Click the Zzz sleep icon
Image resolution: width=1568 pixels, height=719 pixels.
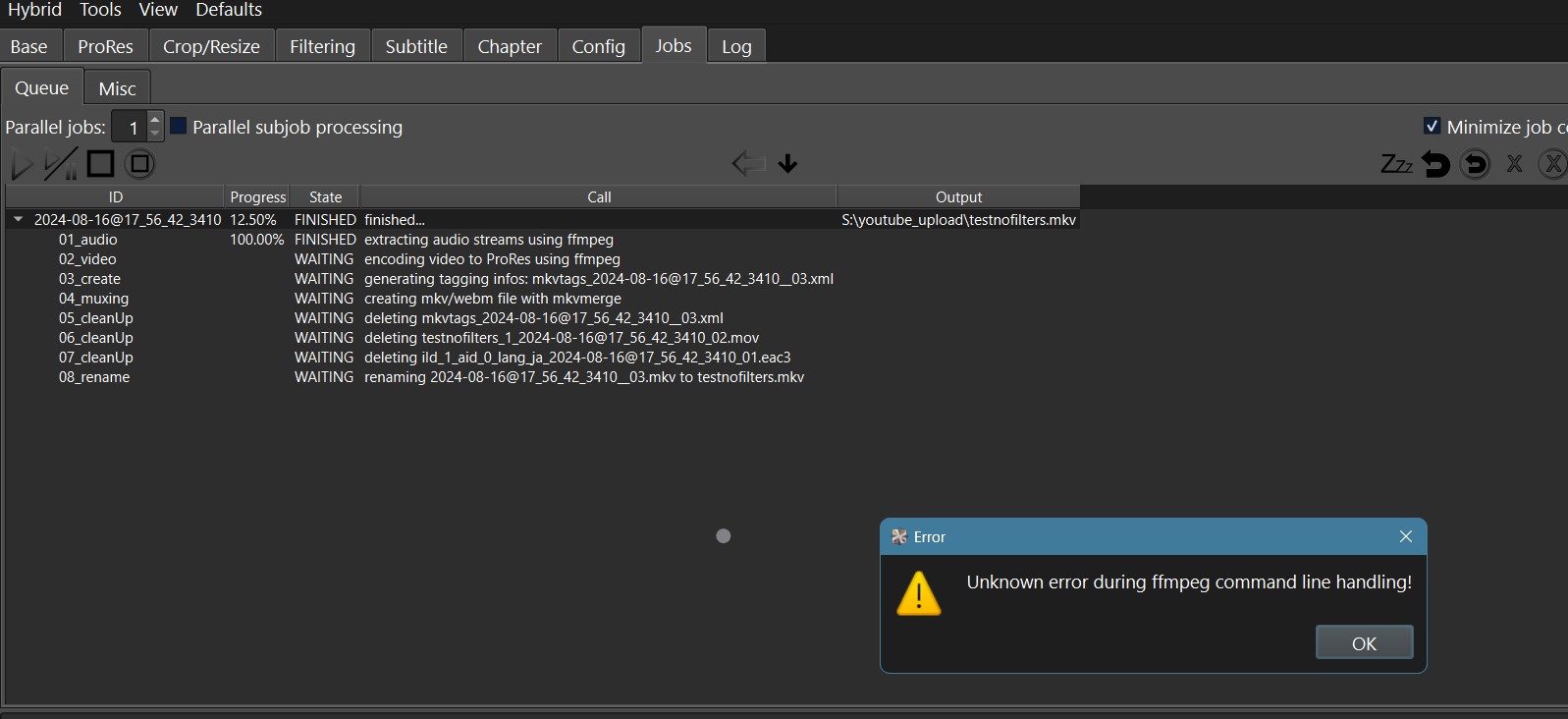(1395, 164)
